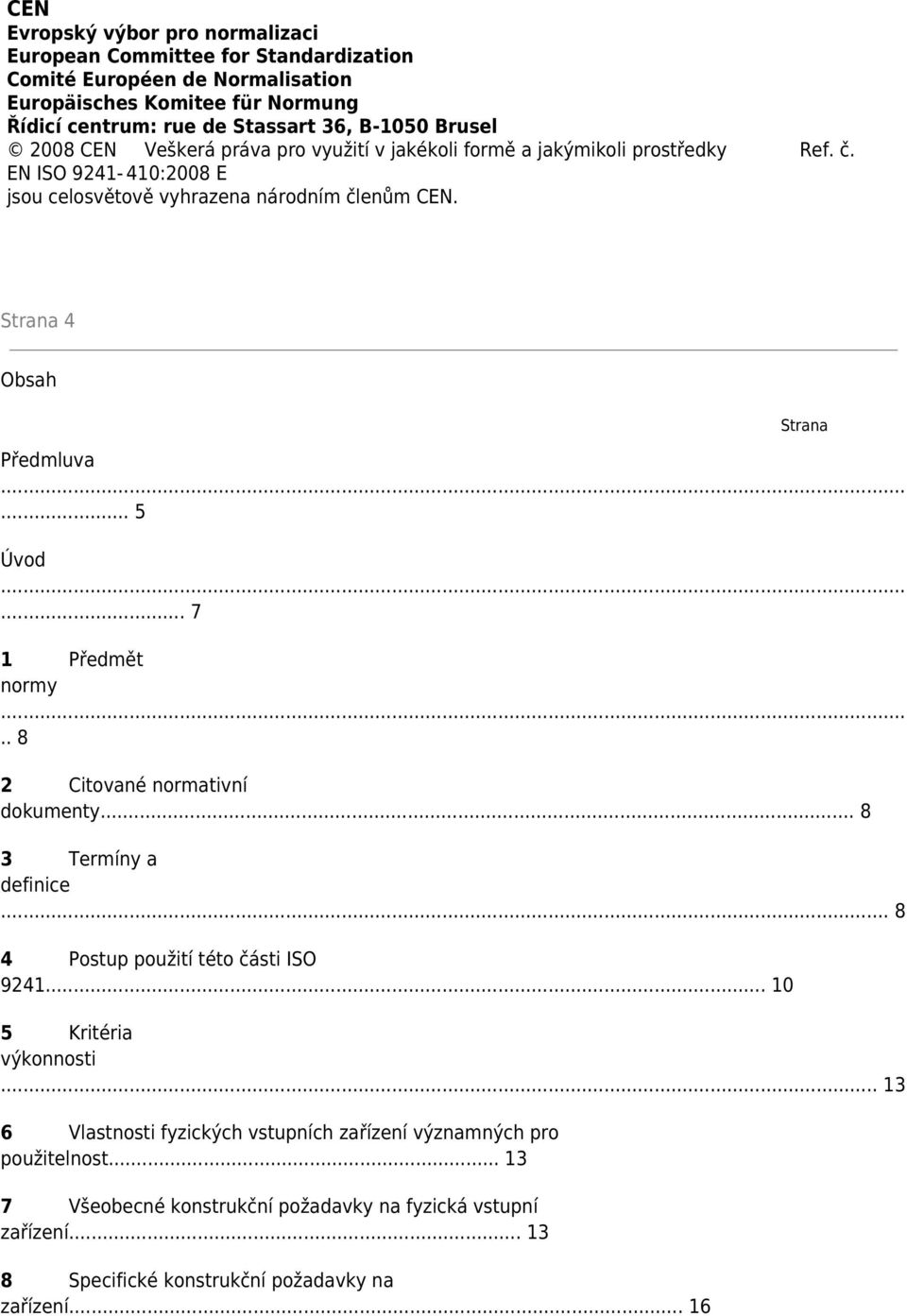Click the 'CEN' title at top
This screenshot has height=1316, width=907.
point(27,9)
